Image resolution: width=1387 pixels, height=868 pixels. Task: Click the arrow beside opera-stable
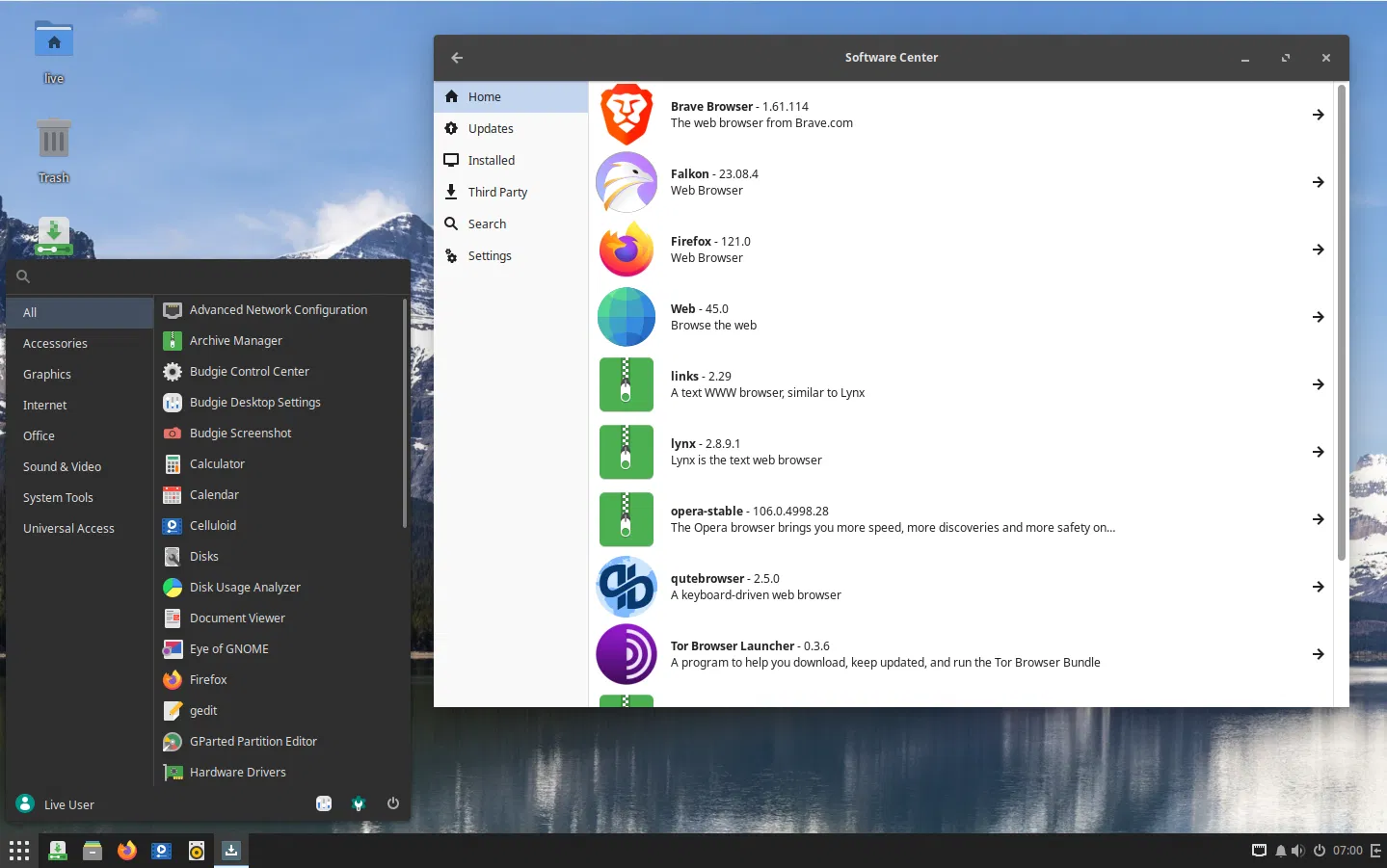tap(1318, 519)
